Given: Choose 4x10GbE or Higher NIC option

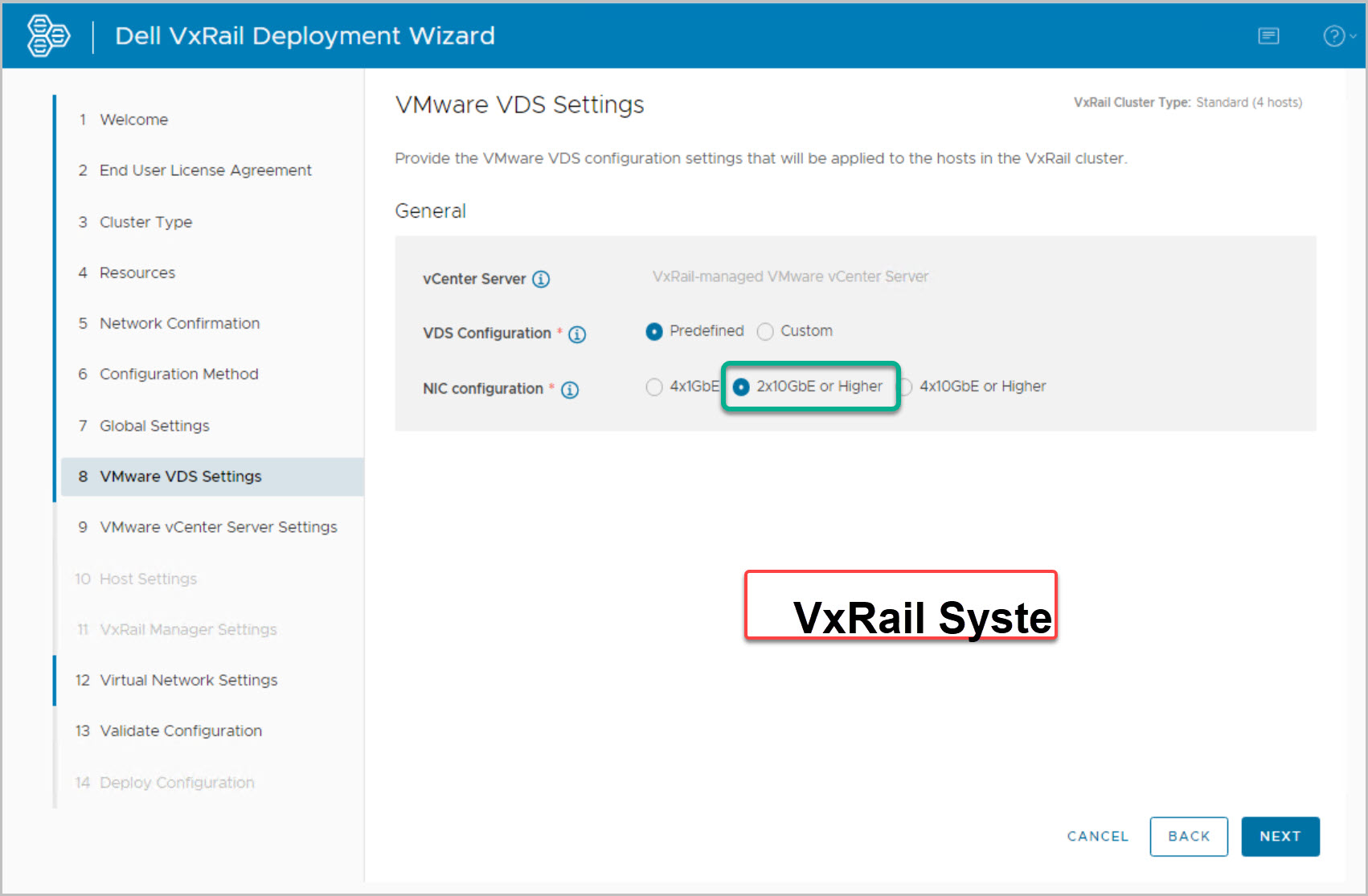Looking at the screenshot, I should tap(907, 387).
